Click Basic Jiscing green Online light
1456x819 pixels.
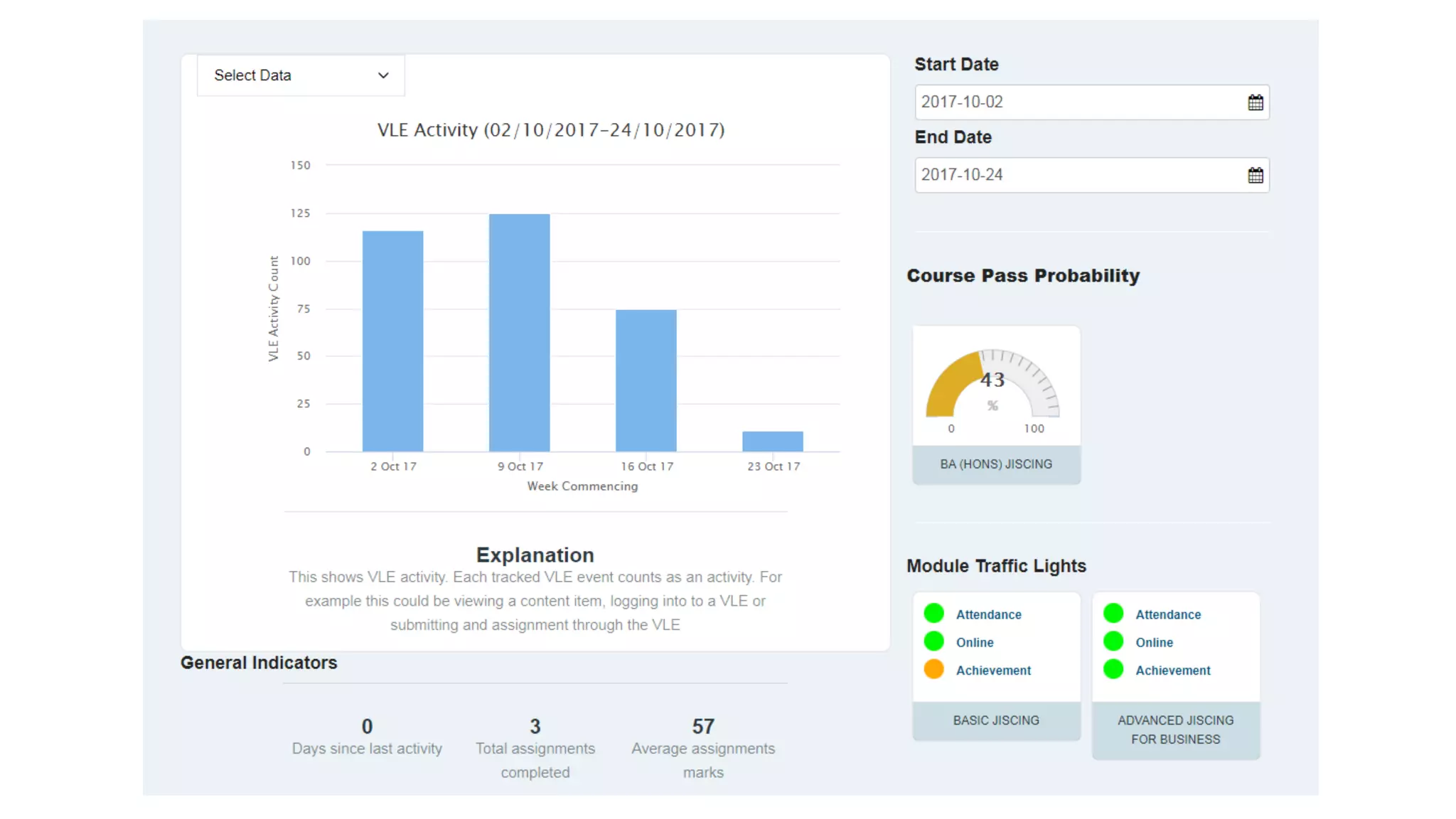[x=933, y=641]
